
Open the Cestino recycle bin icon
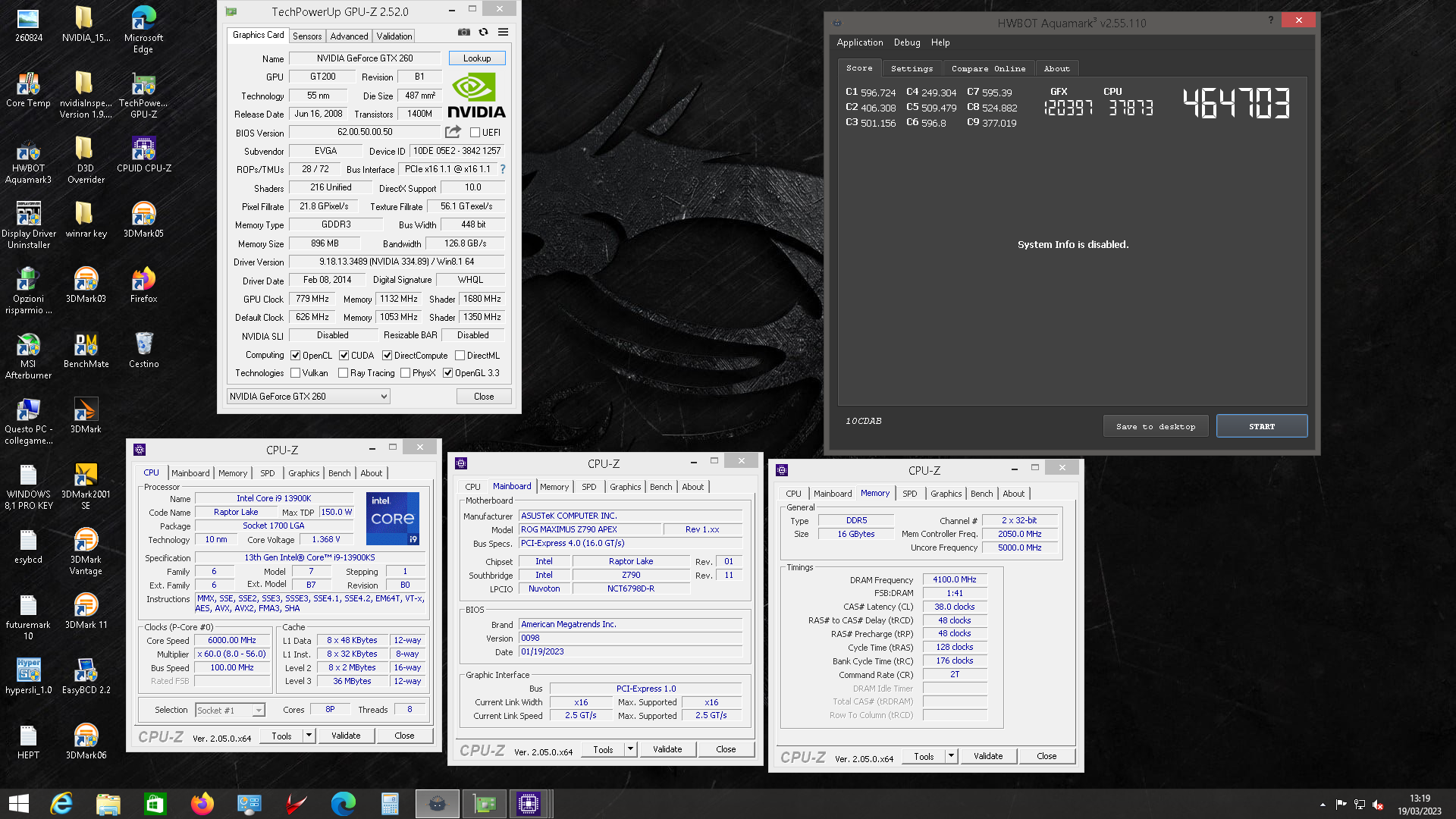(143, 351)
